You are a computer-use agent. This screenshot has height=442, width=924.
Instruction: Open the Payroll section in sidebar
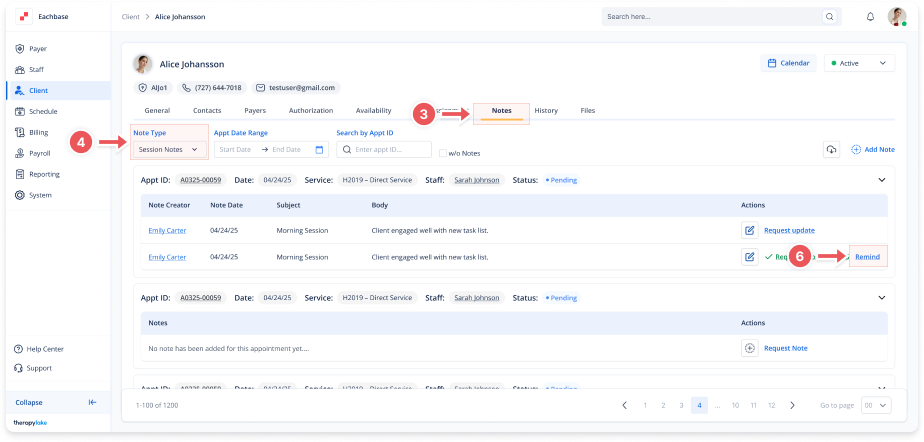(x=39, y=153)
